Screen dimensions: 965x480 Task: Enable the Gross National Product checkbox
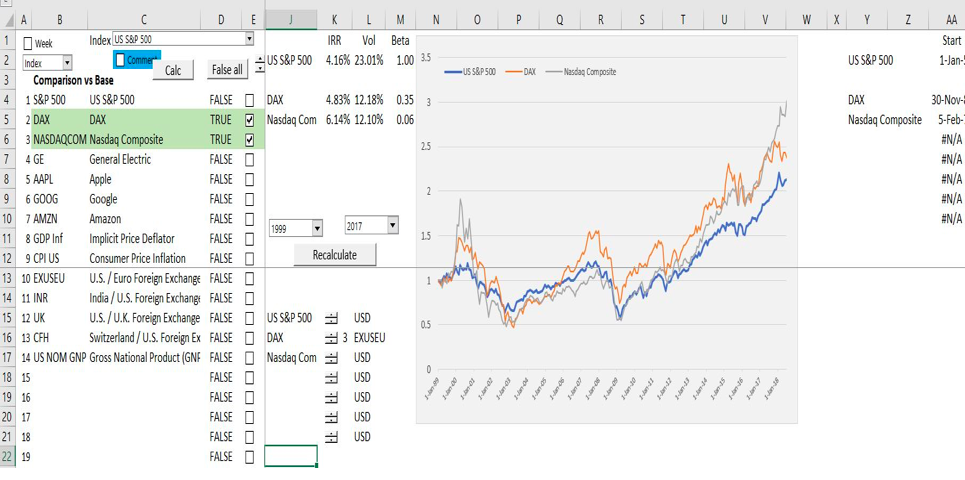(249, 358)
